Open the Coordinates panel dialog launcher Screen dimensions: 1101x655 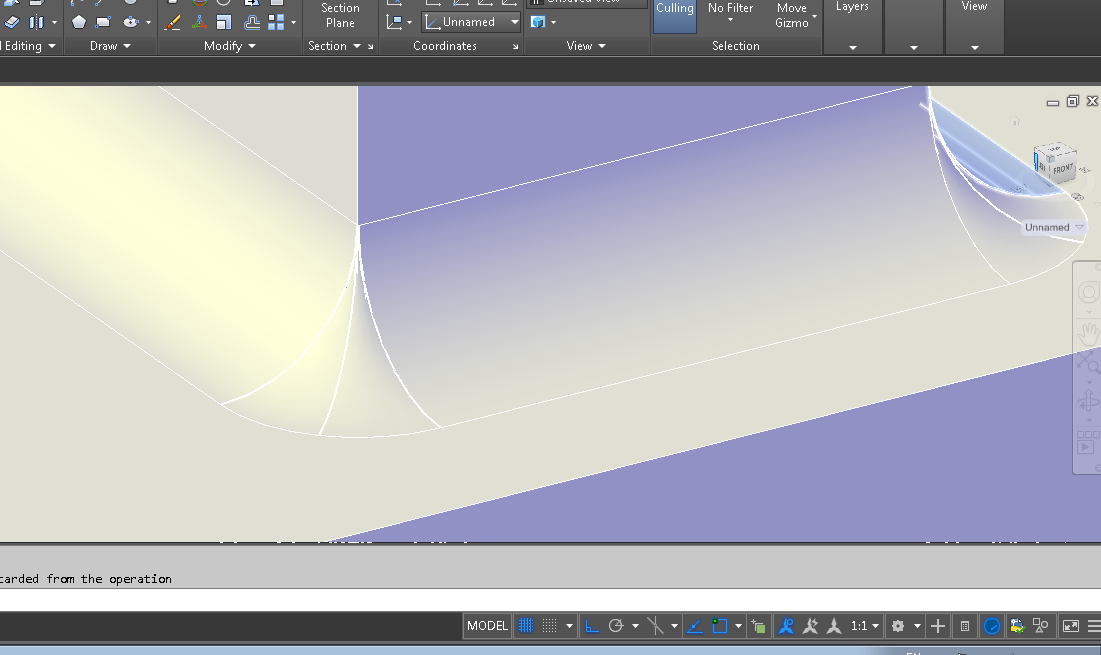tap(515, 46)
